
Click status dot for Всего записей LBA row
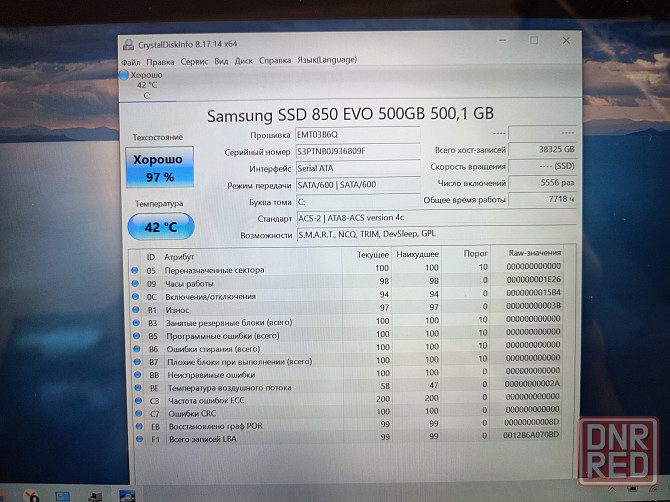140,438
